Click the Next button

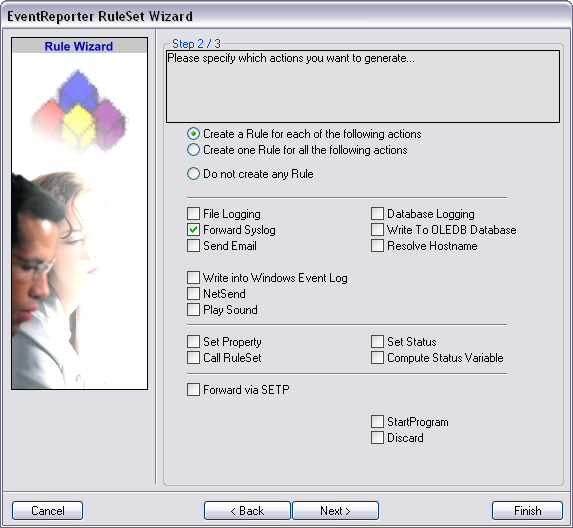pos(335,510)
